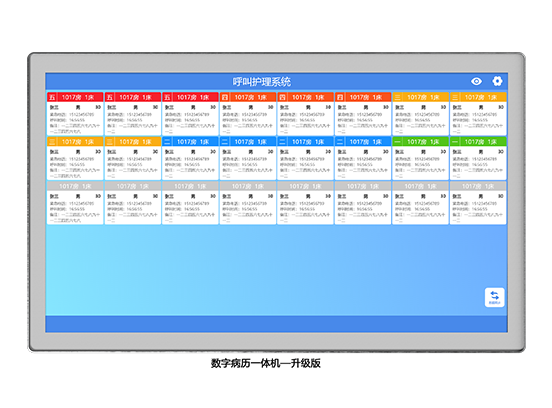This screenshot has height=408, width=552.
Task: Open the last orange-red 四 card header
Action: [x=363, y=97]
